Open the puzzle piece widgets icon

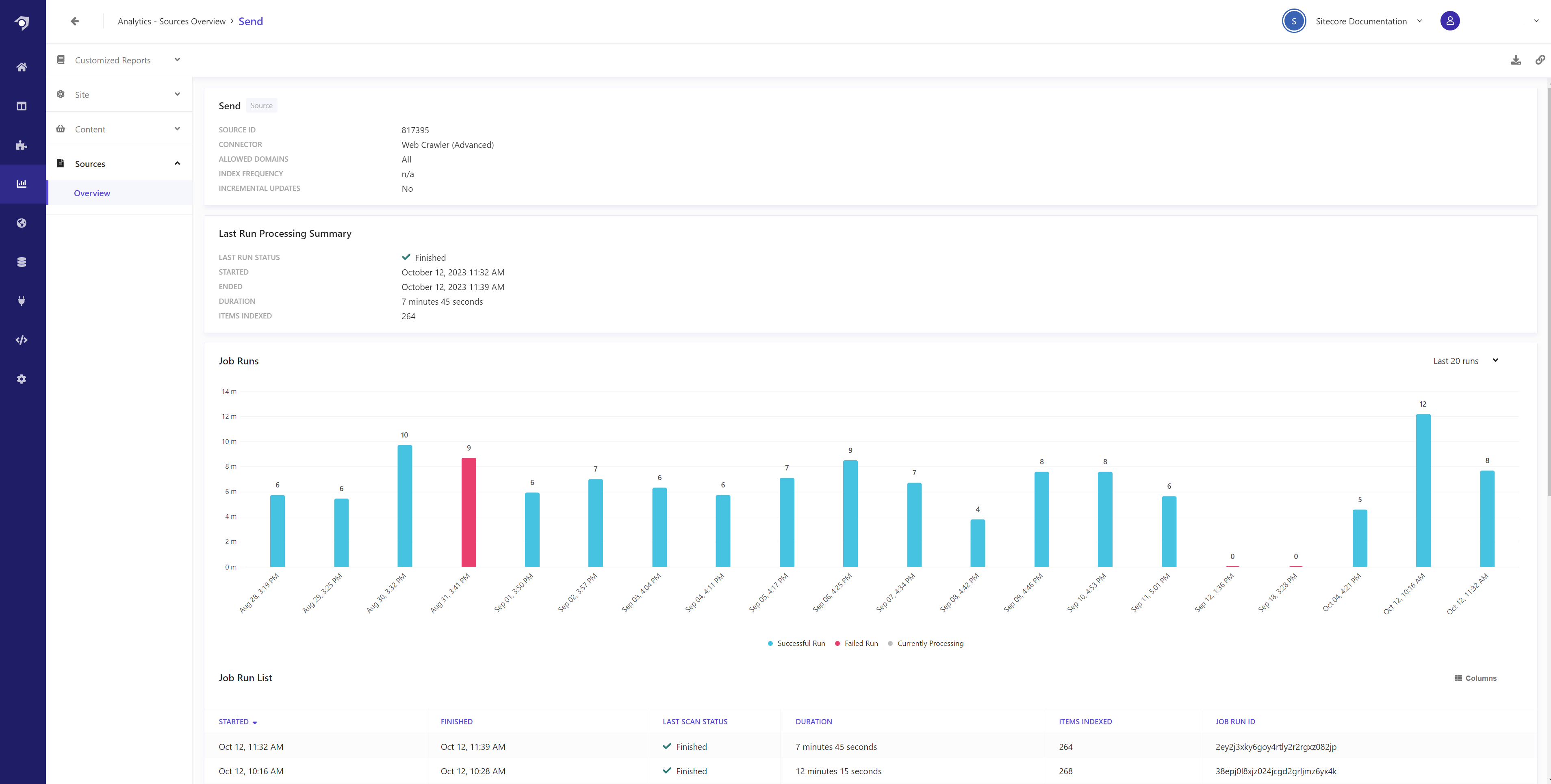point(22,145)
